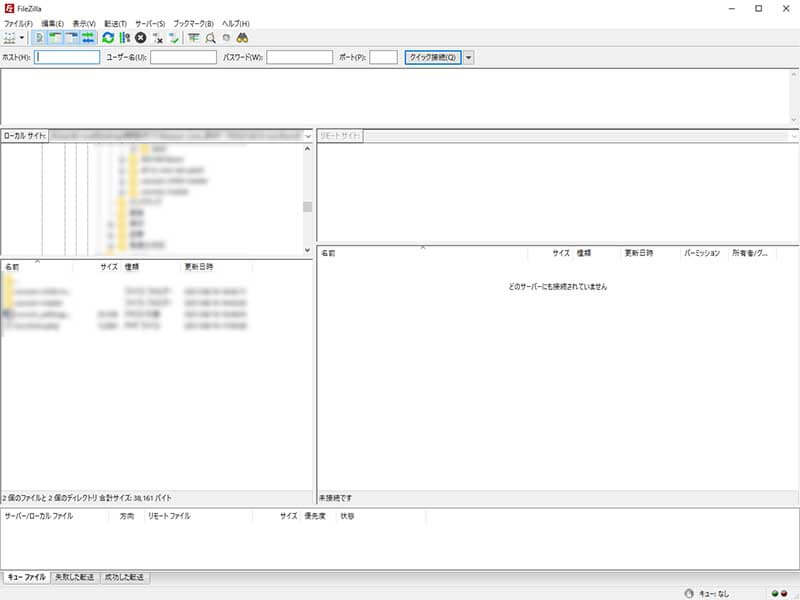The image size is (800, 600).
Task: Toggle message log display icon
Action: [39, 38]
